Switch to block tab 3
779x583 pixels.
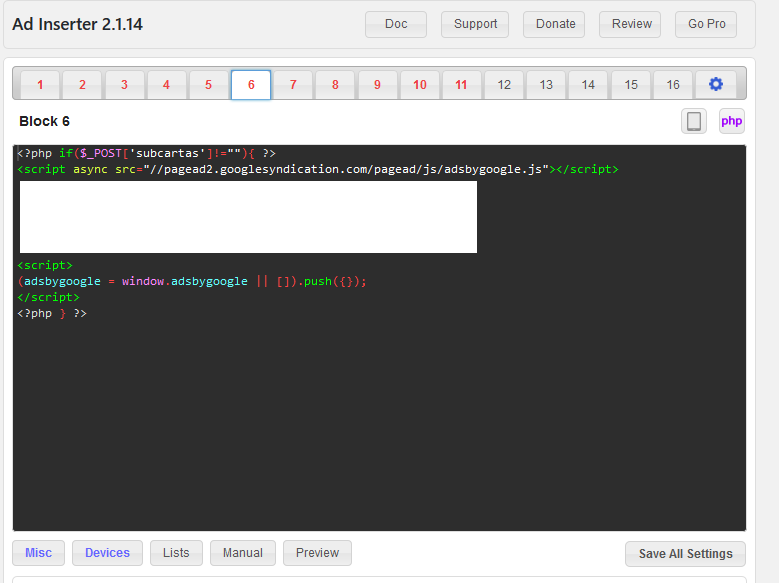[x=124, y=84]
